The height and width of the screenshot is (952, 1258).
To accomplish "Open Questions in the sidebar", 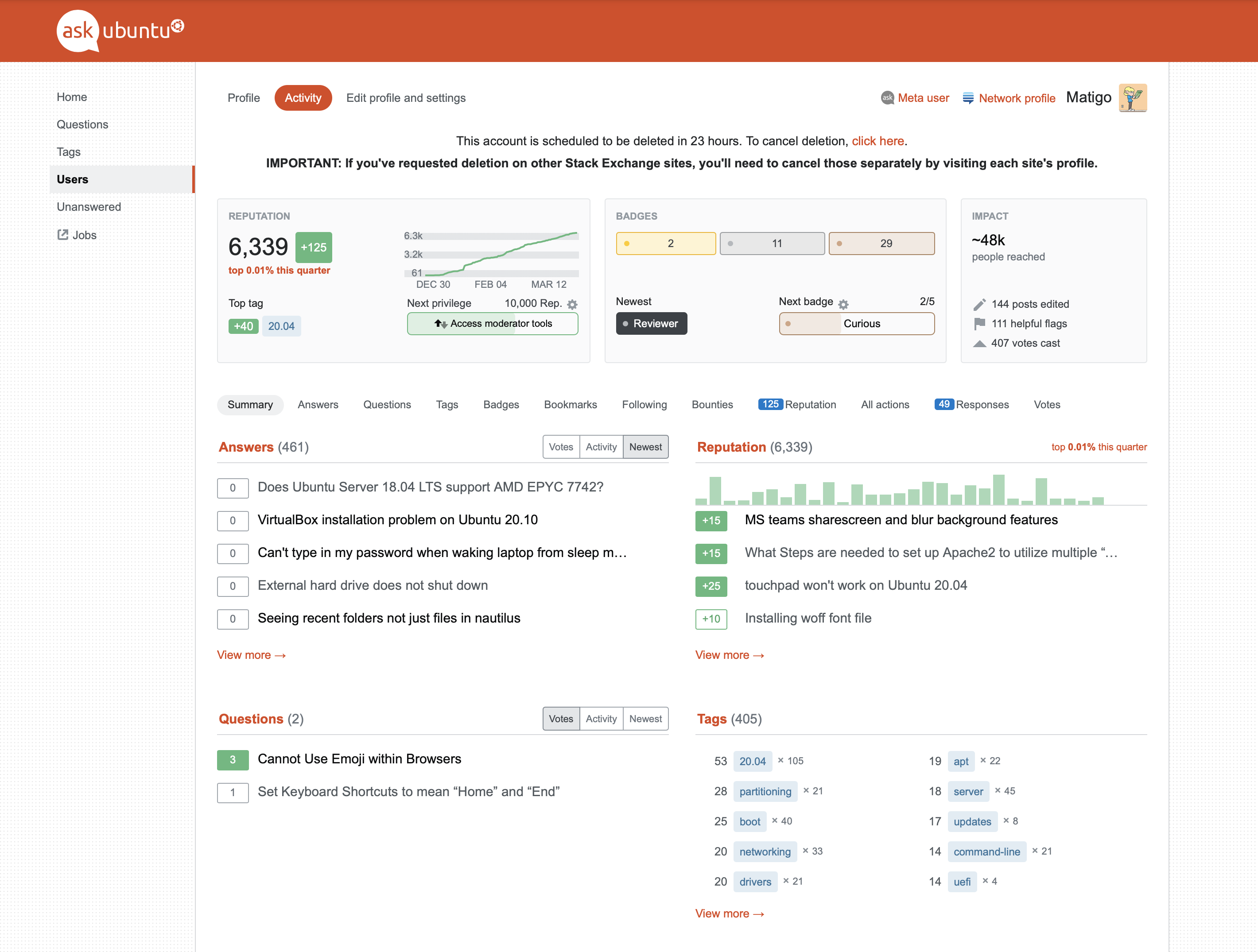I will pos(82,124).
